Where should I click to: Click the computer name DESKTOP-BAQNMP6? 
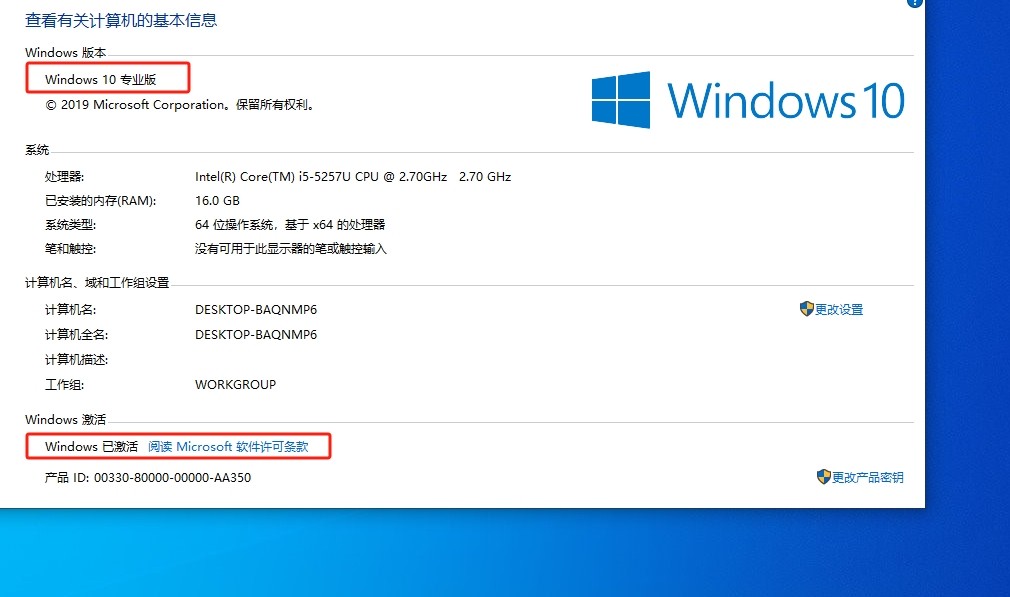256,309
